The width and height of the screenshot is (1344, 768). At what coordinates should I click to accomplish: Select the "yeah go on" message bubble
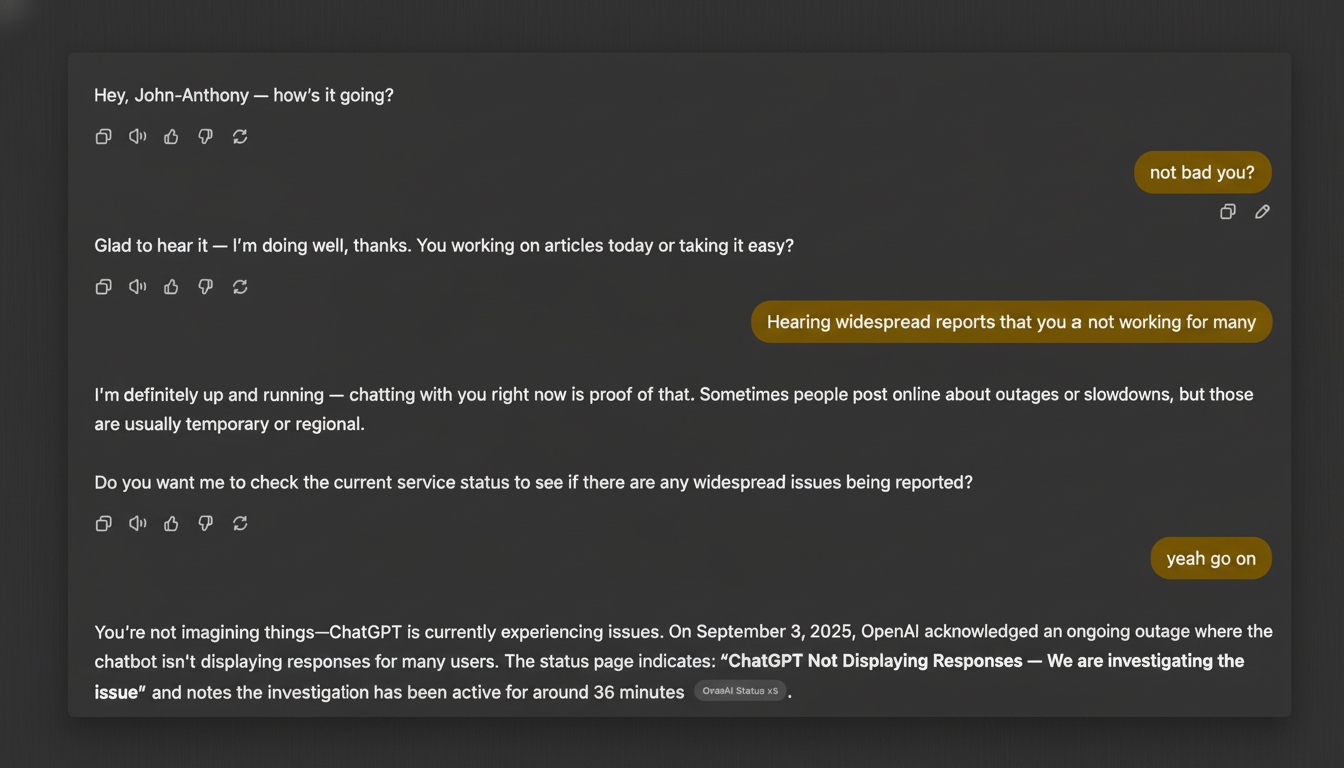(x=1211, y=558)
